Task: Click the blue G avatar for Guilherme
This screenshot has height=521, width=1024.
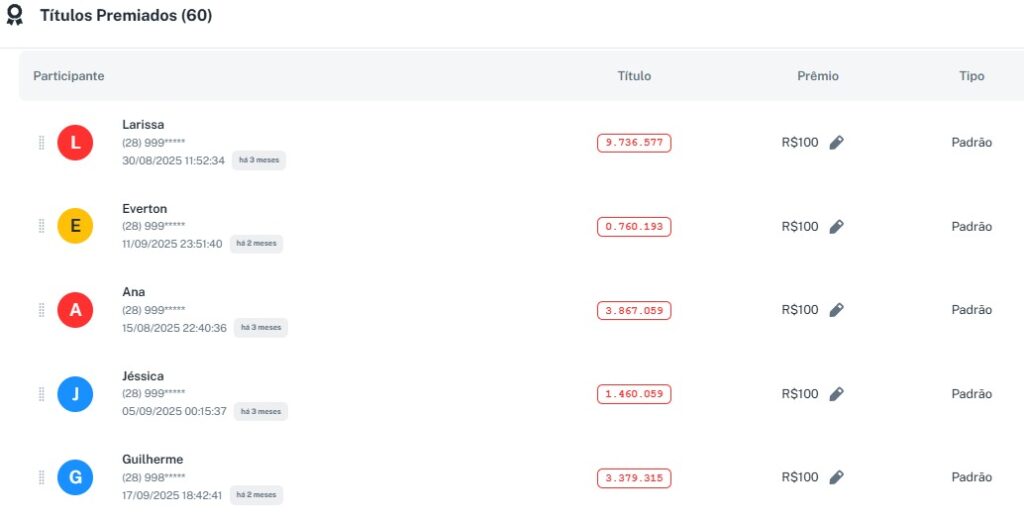Action: pos(75,477)
